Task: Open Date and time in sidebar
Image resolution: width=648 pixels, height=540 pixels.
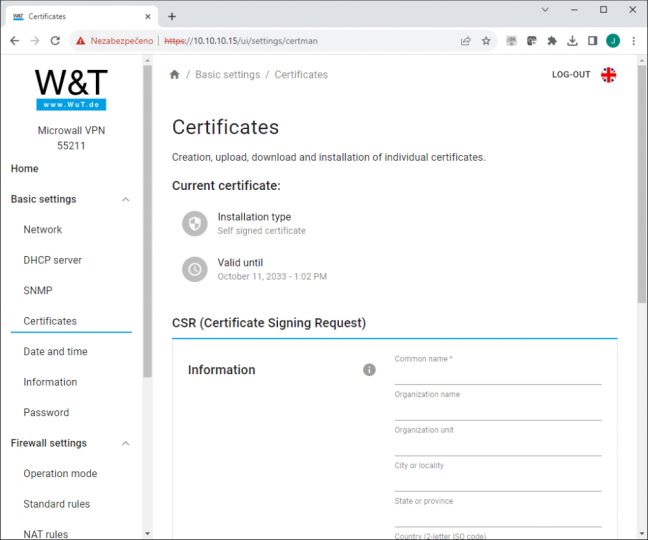Action: 55,352
